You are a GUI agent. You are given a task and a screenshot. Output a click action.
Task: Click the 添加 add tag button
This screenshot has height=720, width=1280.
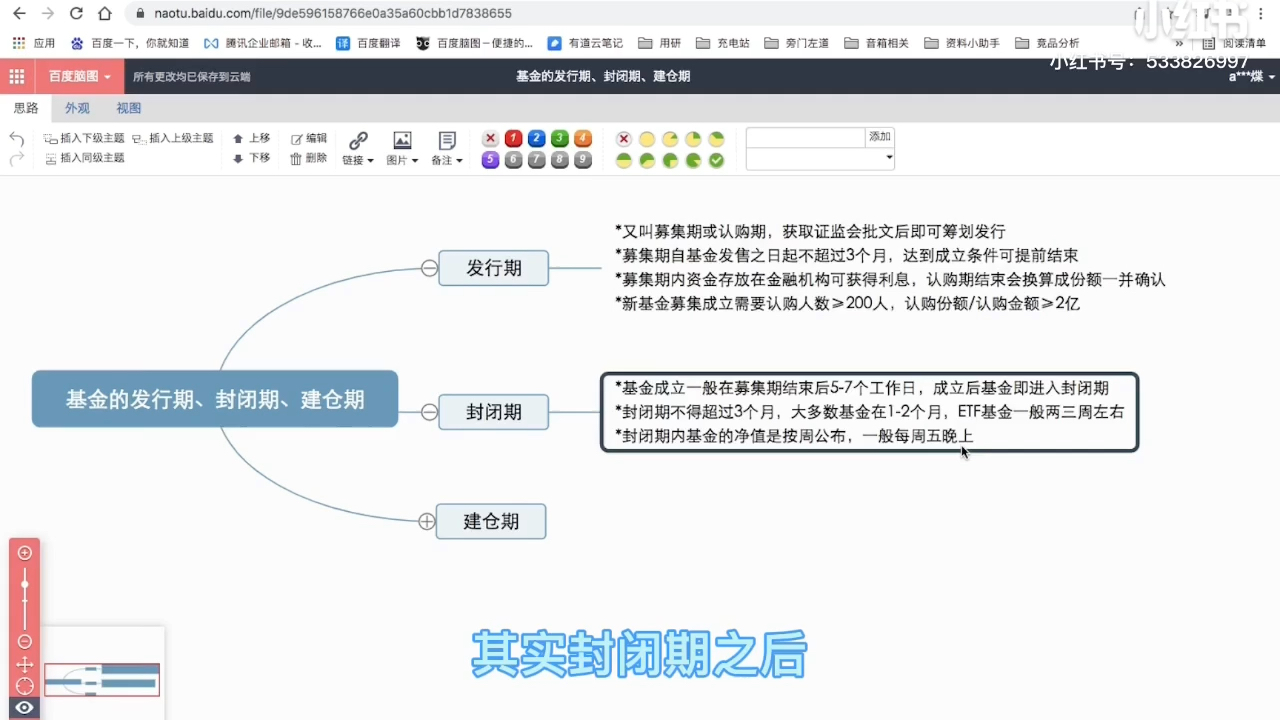click(879, 137)
